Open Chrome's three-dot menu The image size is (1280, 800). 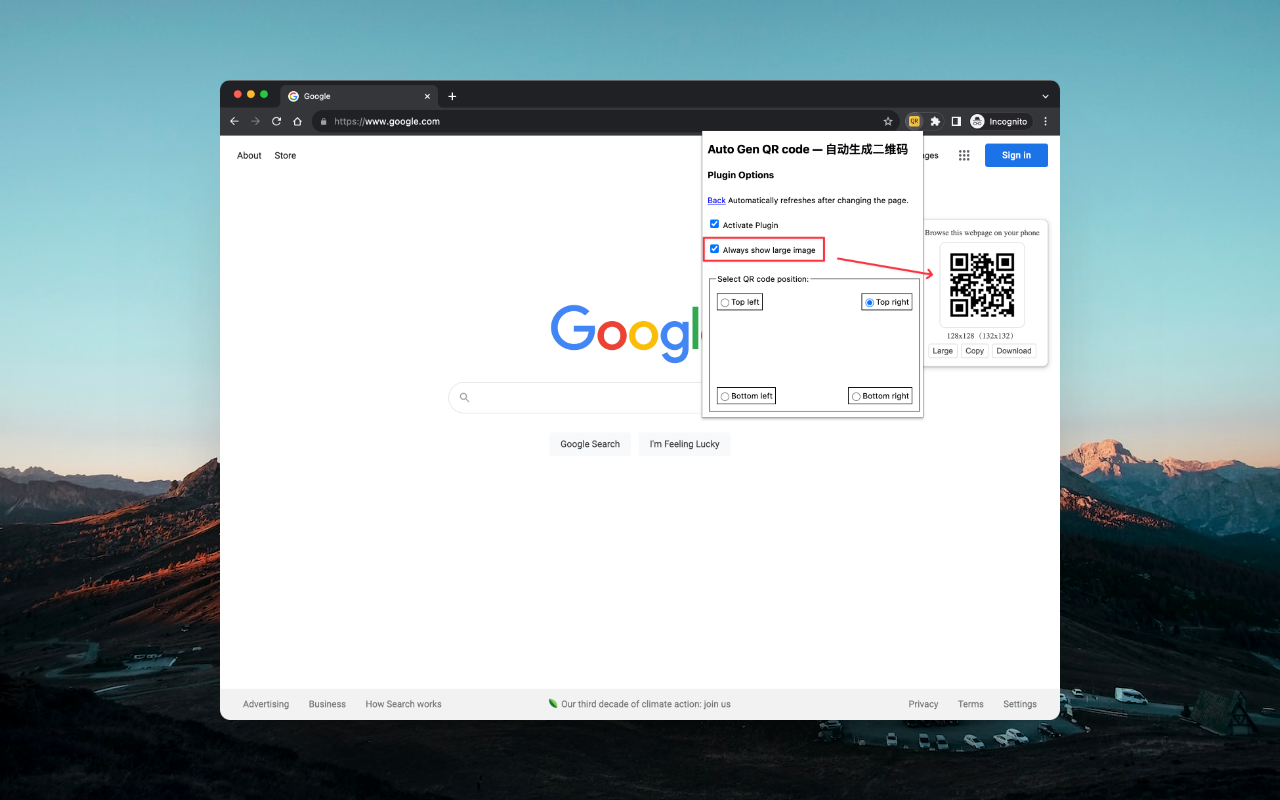[x=1046, y=121]
